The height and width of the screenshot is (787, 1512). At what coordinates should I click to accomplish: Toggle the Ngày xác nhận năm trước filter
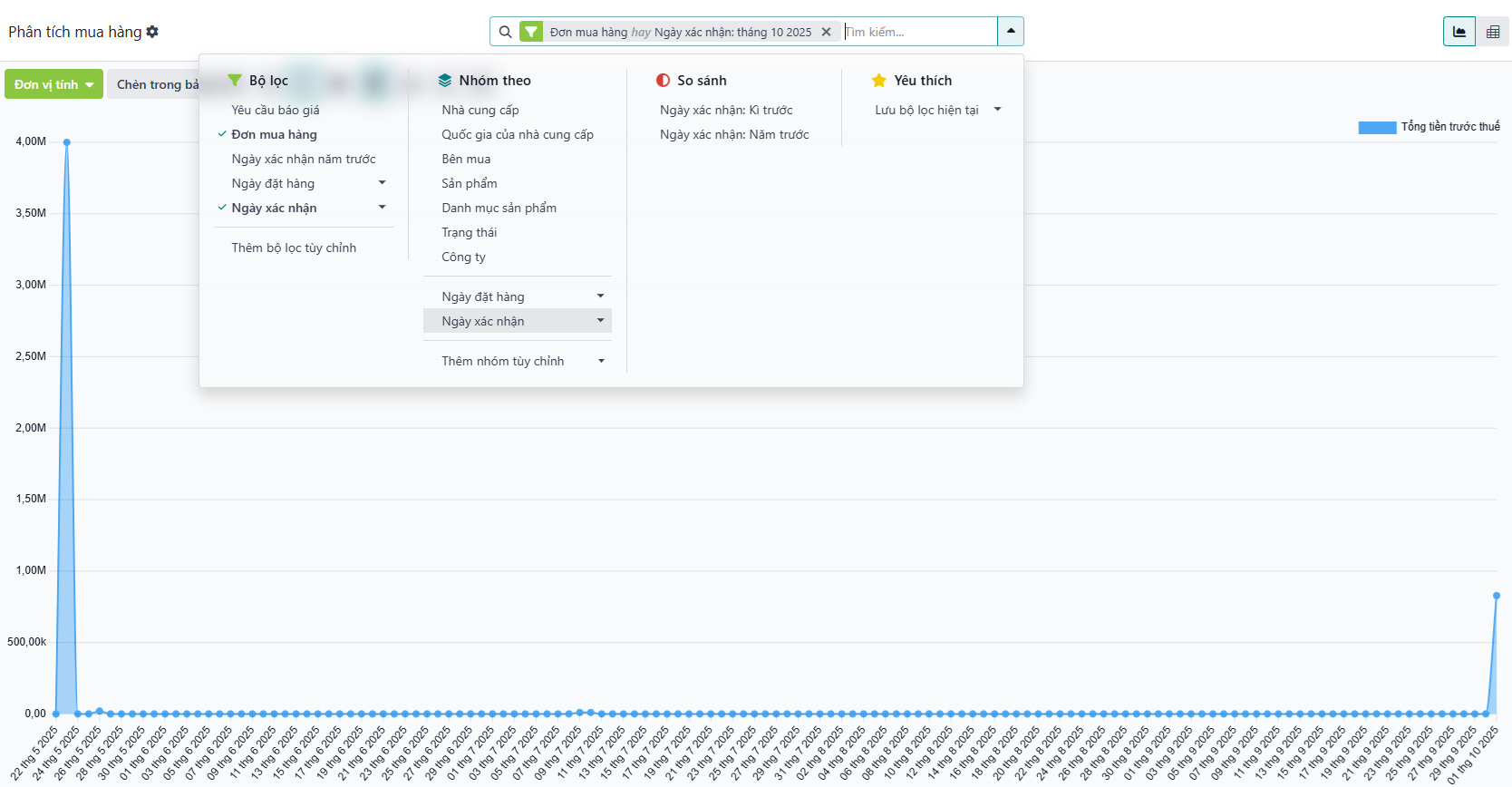pos(303,159)
